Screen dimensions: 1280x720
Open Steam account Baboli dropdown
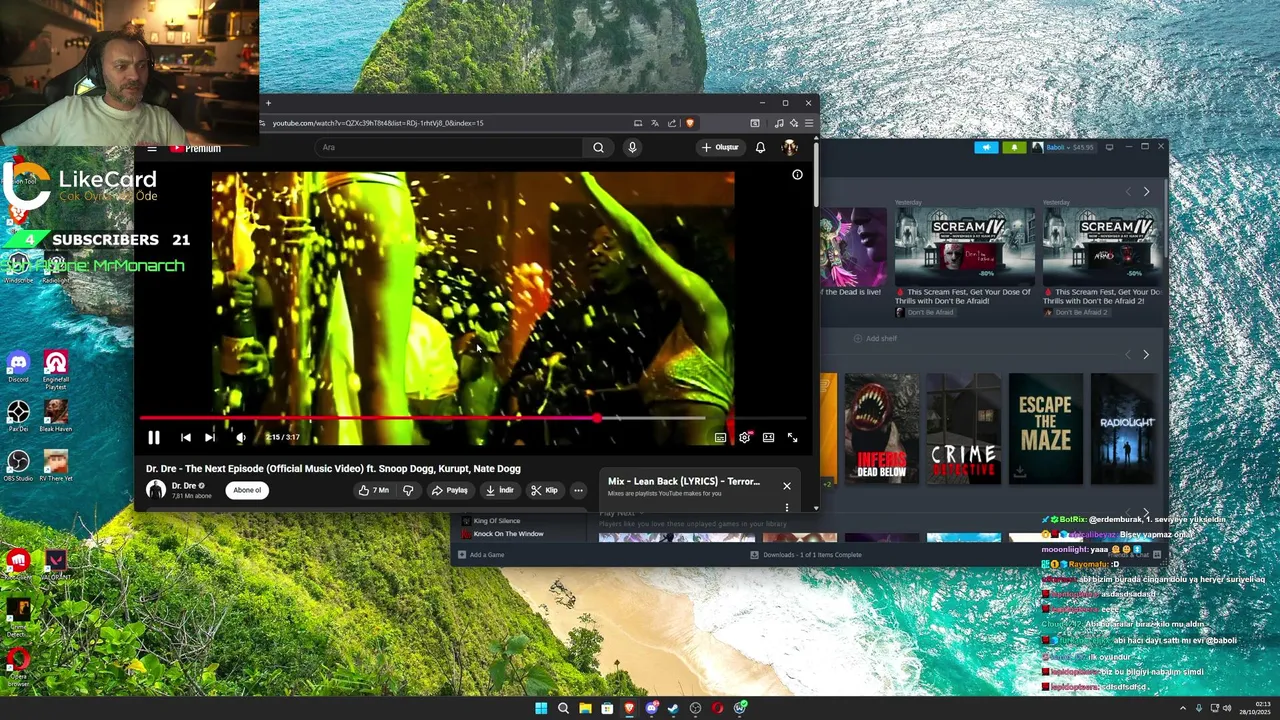(x=1063, y=147)
